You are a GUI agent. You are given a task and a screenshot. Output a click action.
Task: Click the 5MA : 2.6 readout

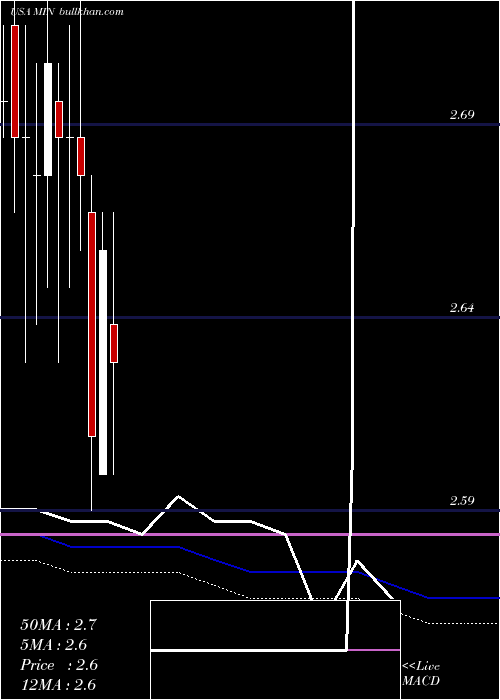click(x=54, y=645)
